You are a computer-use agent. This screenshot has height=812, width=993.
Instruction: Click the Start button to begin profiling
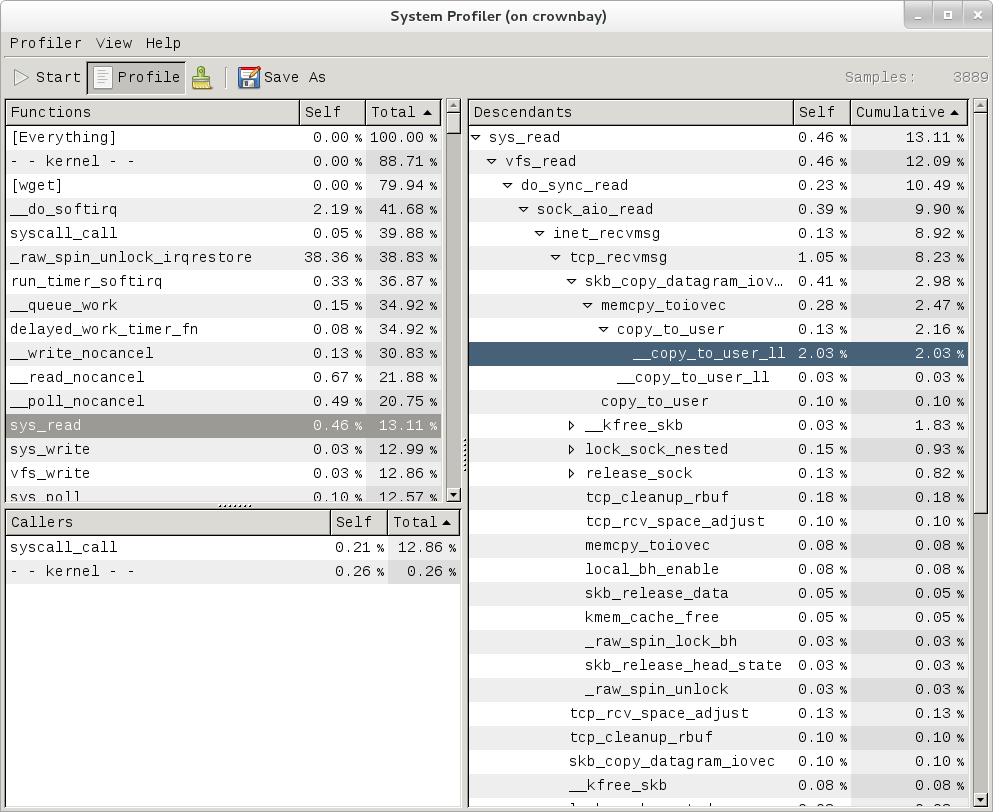47,77
